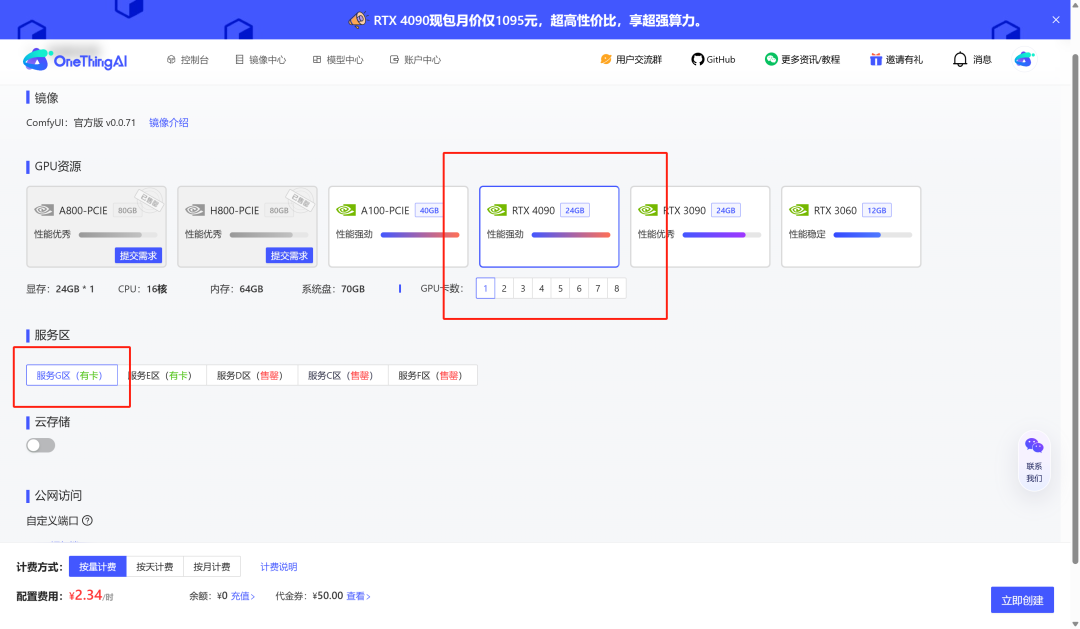Click the RTX 3060 performance bar

(873, 235)
